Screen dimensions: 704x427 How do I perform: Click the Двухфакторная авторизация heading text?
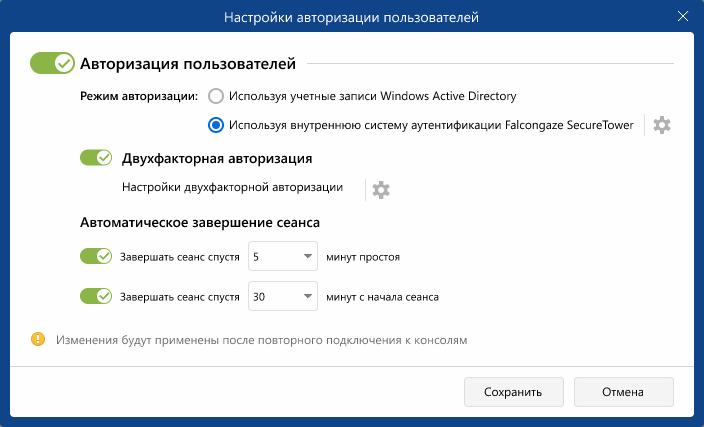[217, 158]
